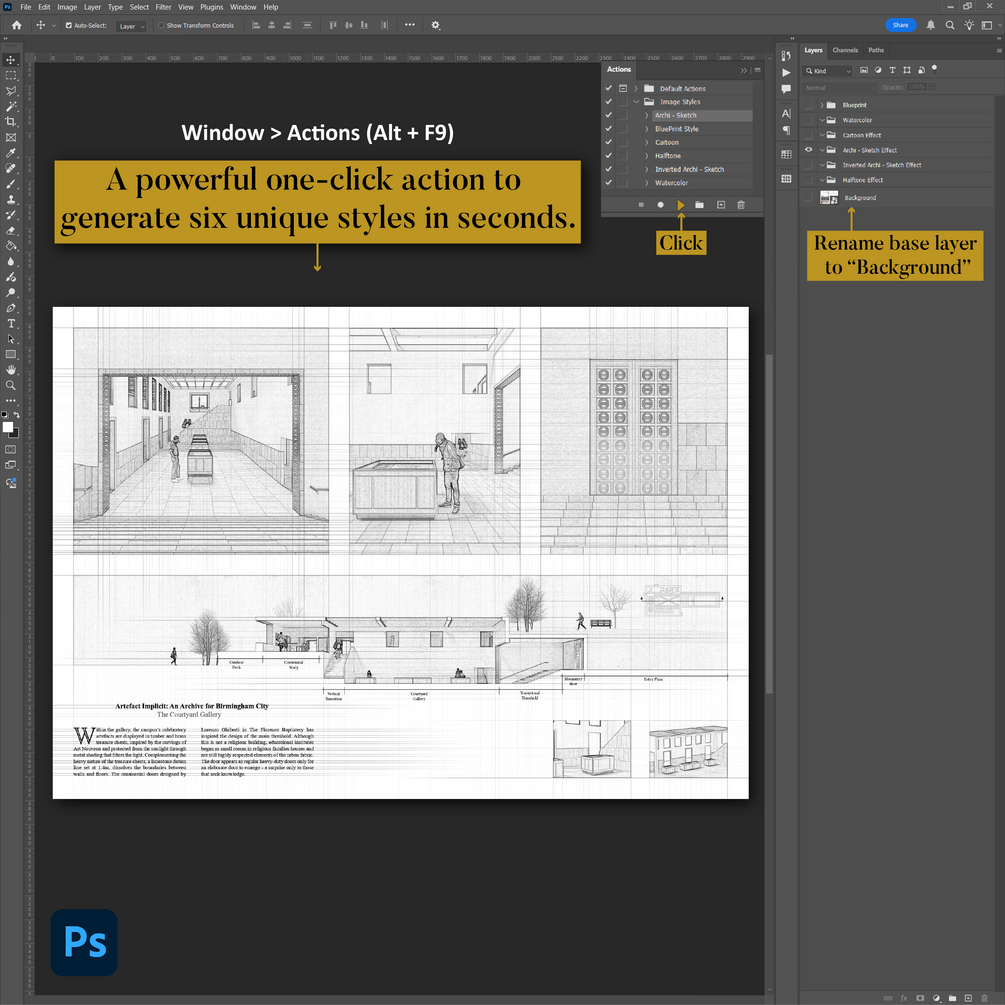
Task: Expand the Blueprint layer group
Action: point(822,104)
